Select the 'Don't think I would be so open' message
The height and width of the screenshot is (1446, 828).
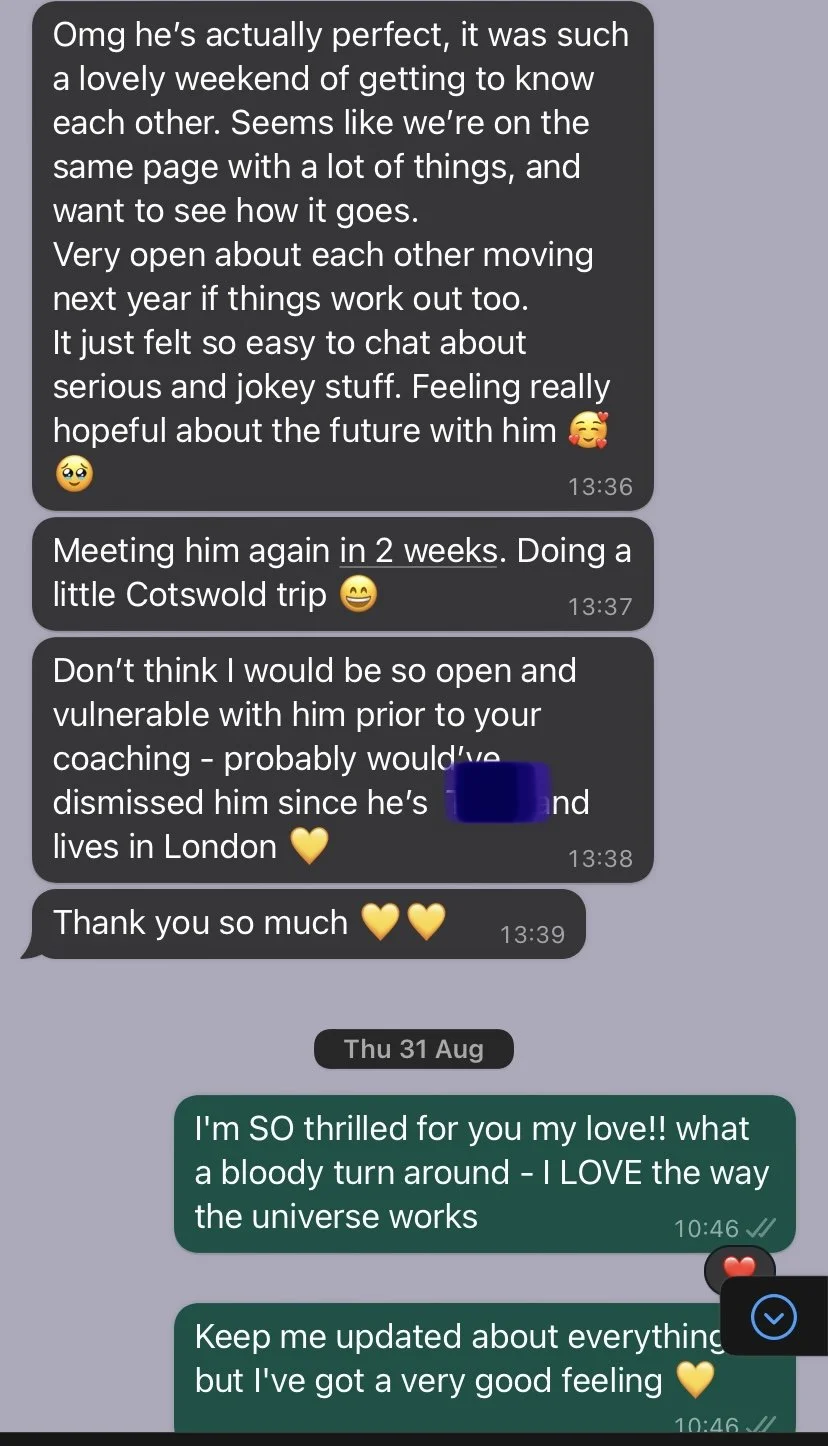coord(342,760)
